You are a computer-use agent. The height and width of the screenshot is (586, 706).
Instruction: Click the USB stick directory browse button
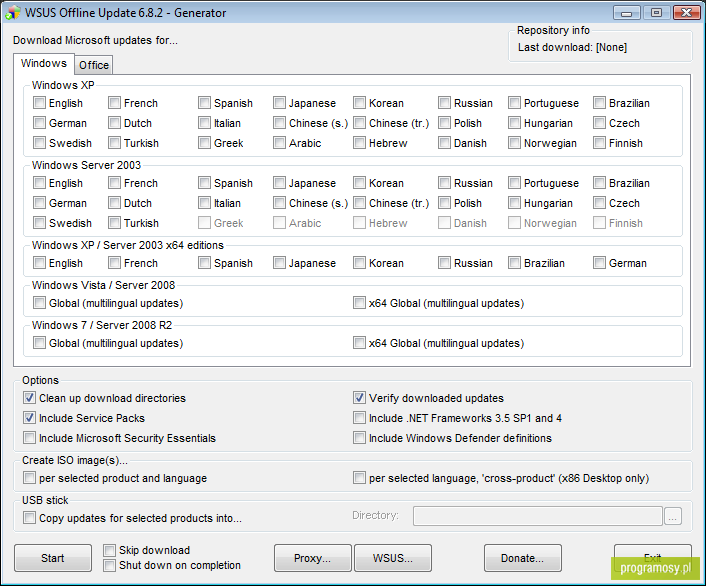coord(673,516)
